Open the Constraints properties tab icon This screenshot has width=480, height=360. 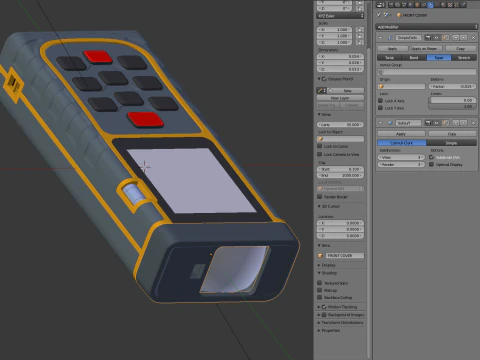click(424, 5)
